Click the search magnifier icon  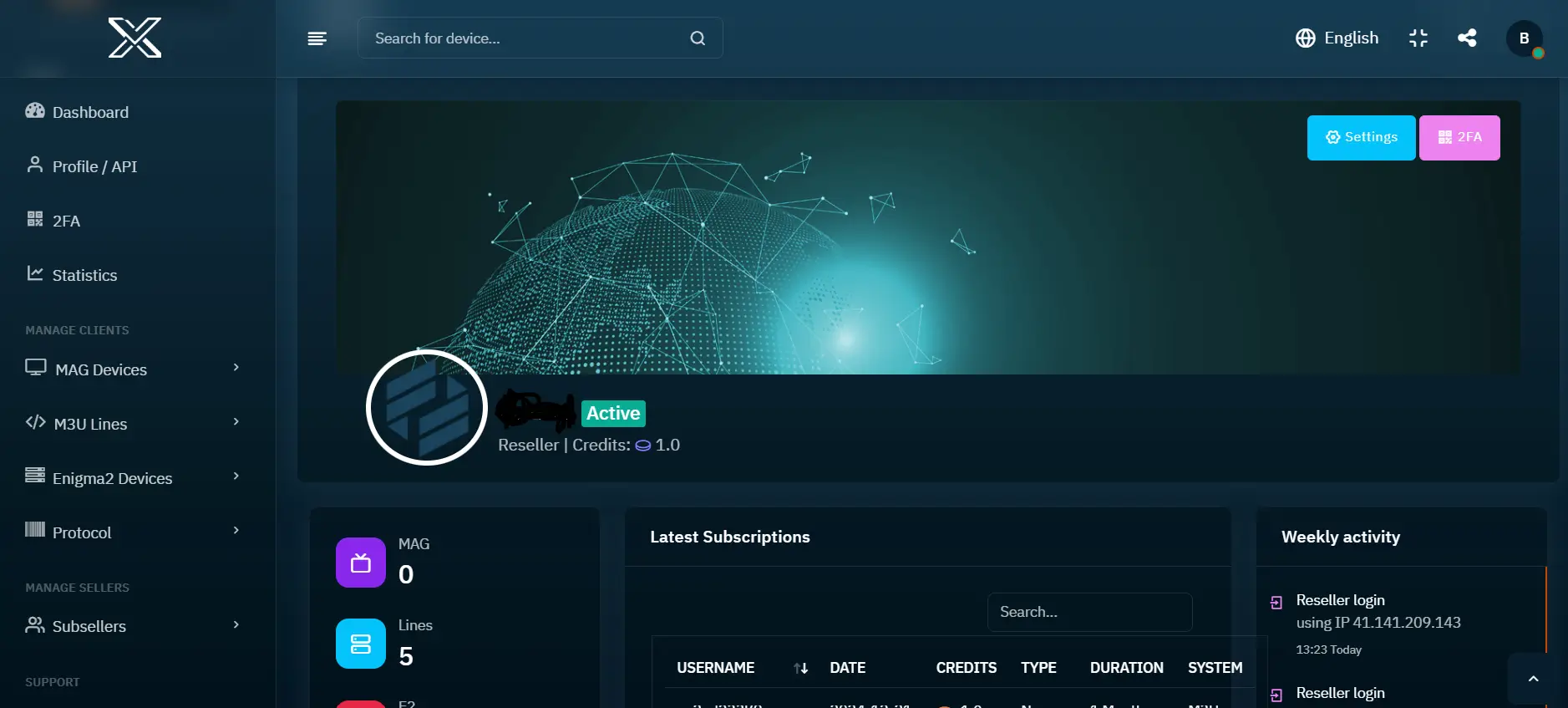698,38
